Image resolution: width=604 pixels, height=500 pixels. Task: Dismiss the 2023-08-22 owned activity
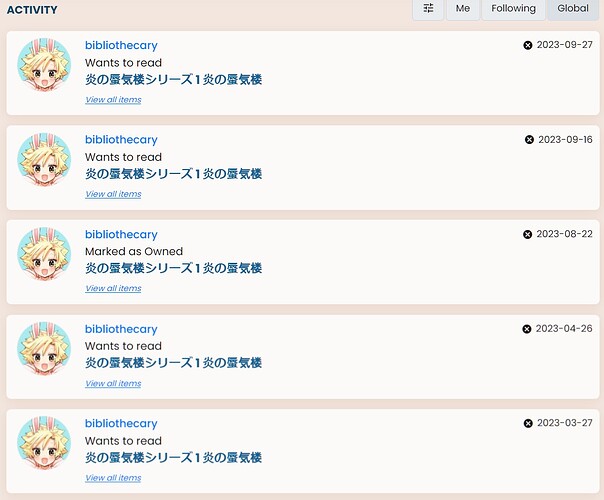pos(528,234)
